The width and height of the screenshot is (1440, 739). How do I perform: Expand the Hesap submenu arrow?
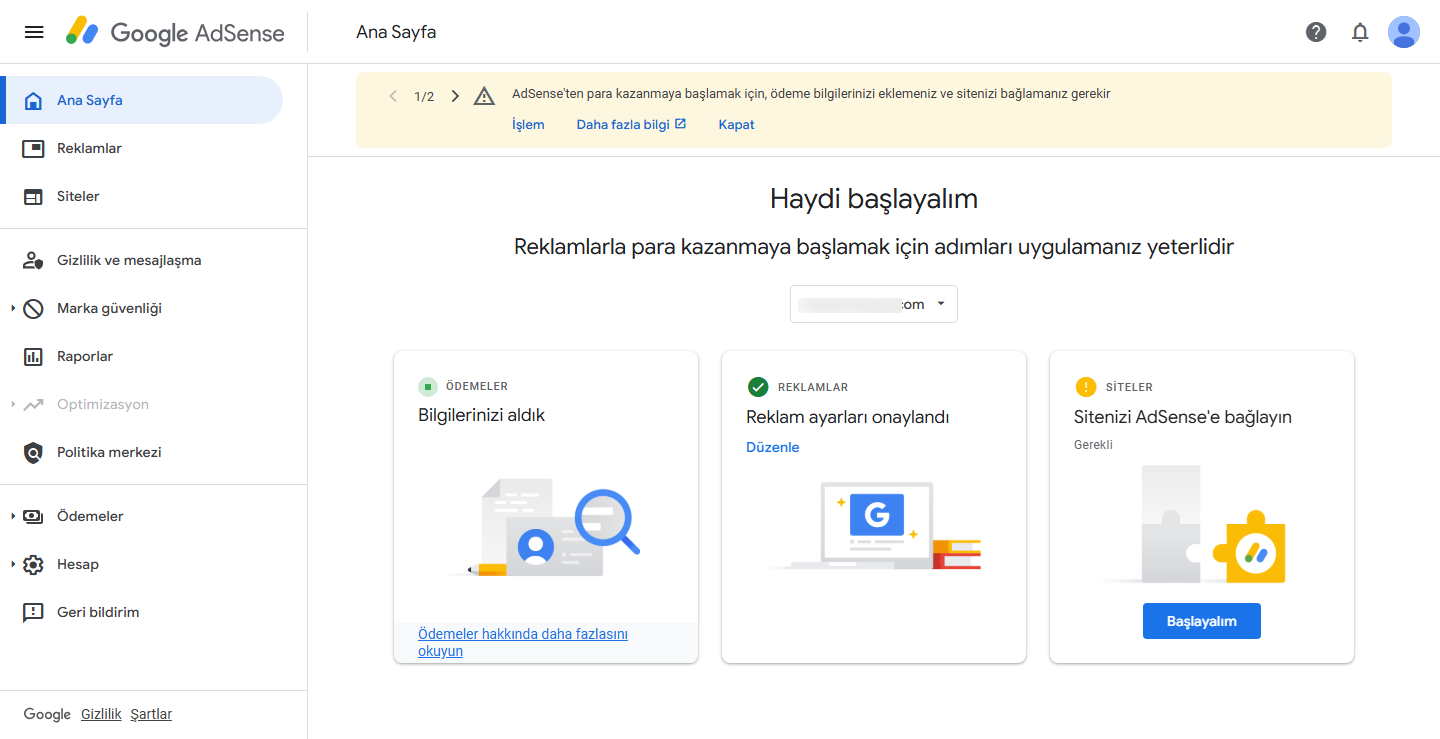pyautogui.click(x=13, y=564)
